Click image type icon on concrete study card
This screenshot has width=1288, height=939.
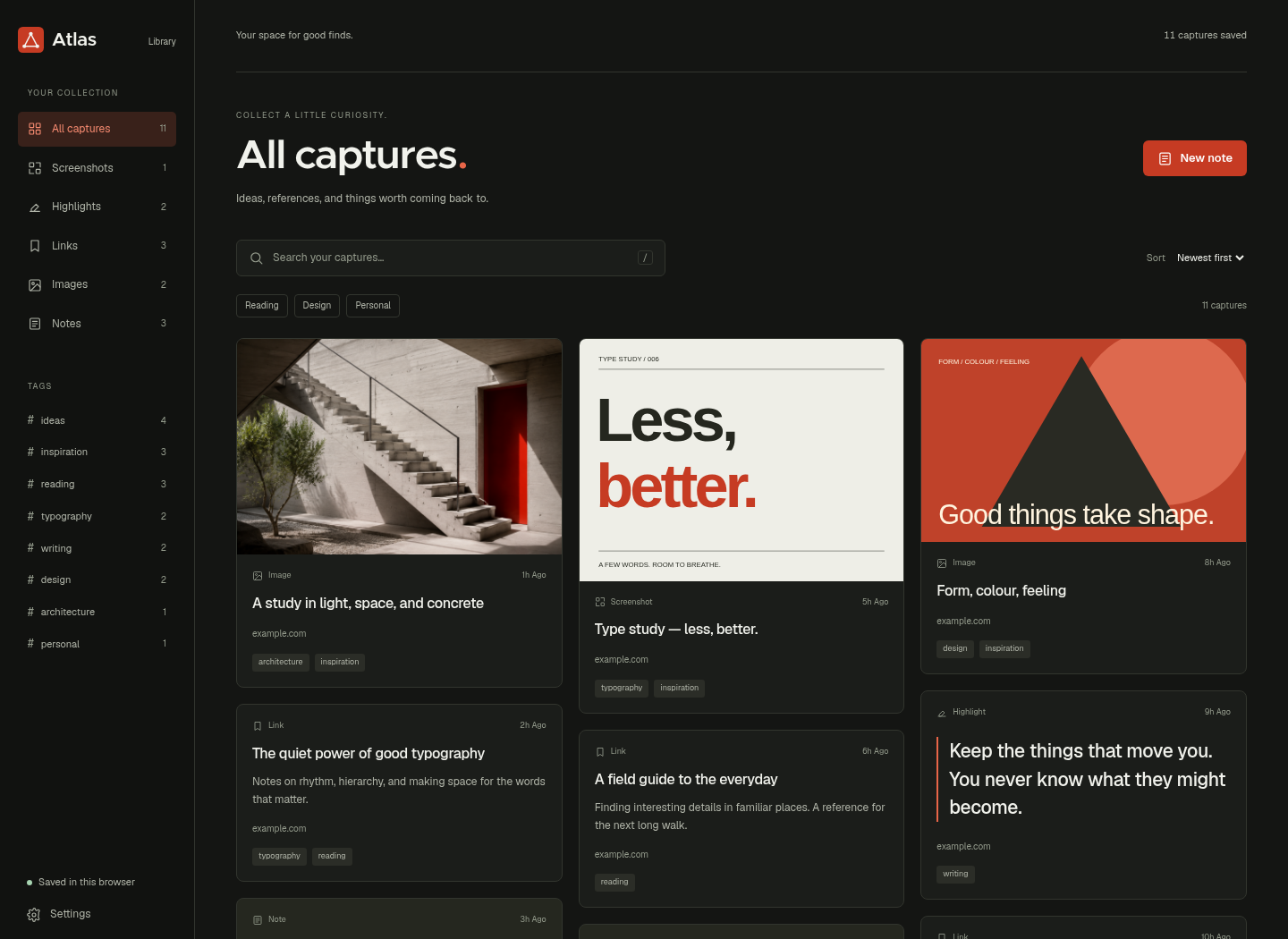pos(258,576)
